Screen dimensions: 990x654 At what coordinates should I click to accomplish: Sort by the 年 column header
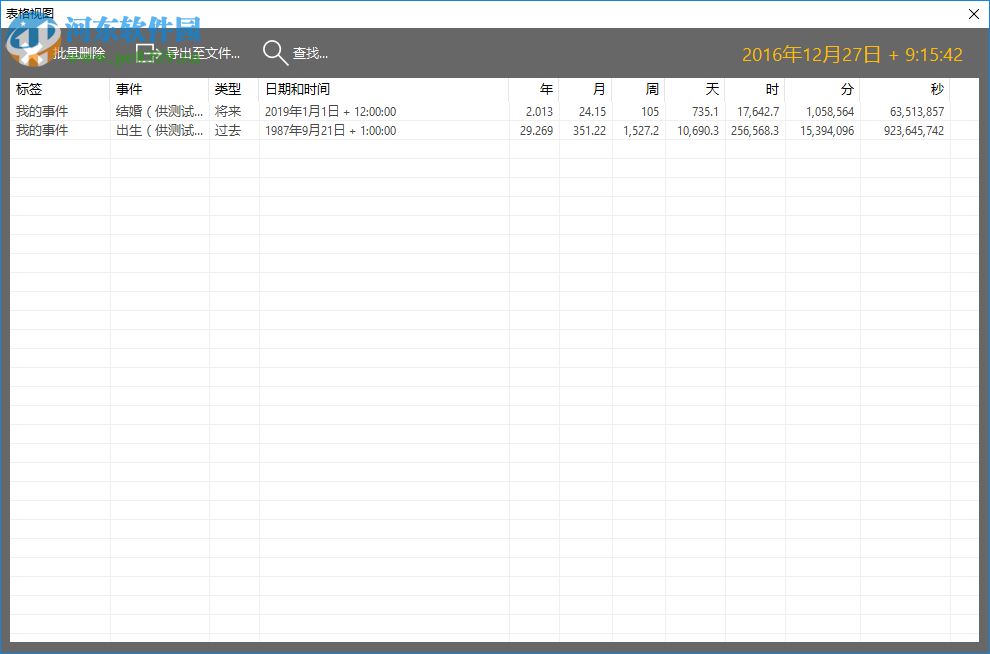point(547,89)
